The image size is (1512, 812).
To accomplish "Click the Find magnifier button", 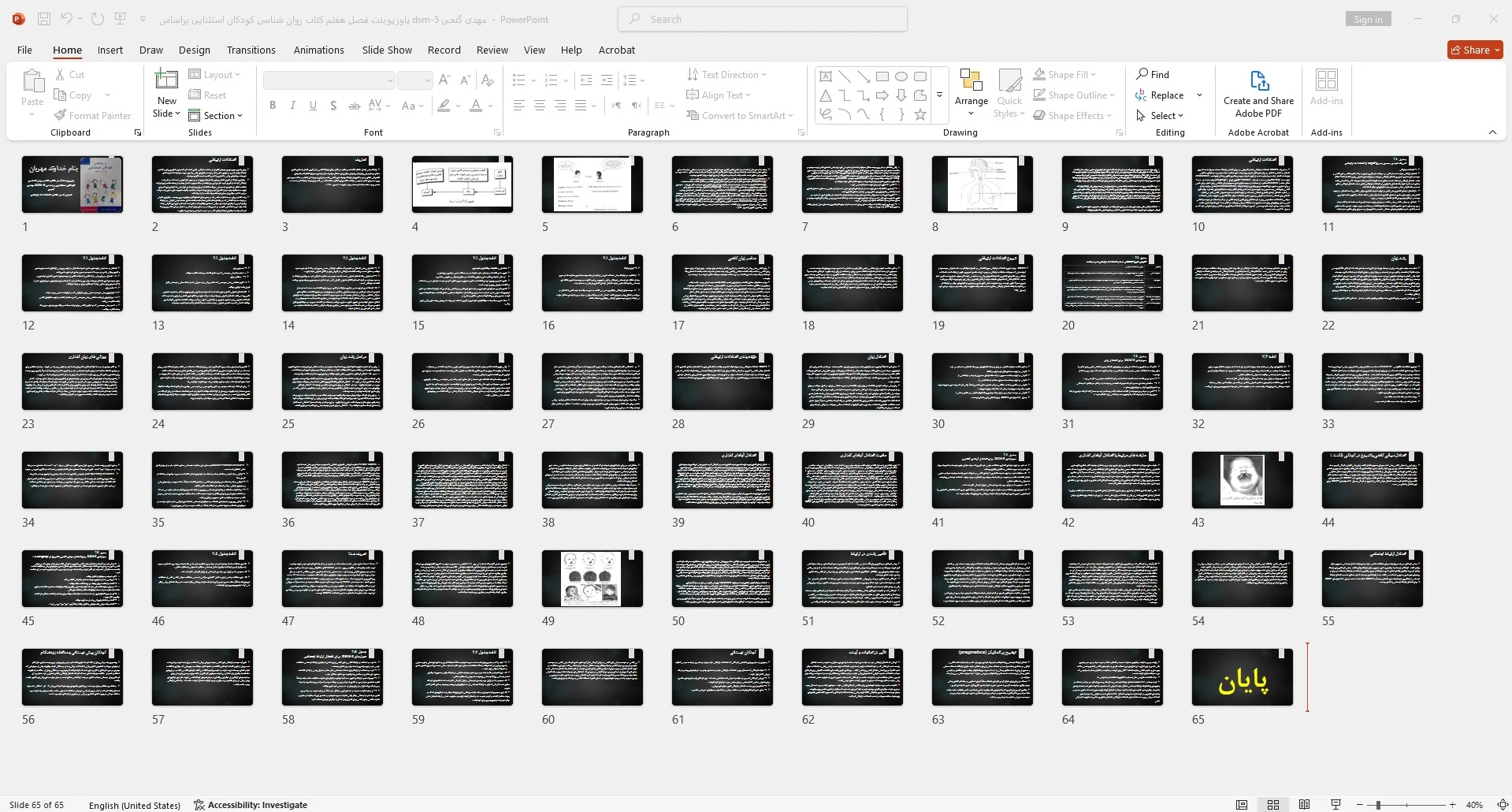I will (1153, 74).
